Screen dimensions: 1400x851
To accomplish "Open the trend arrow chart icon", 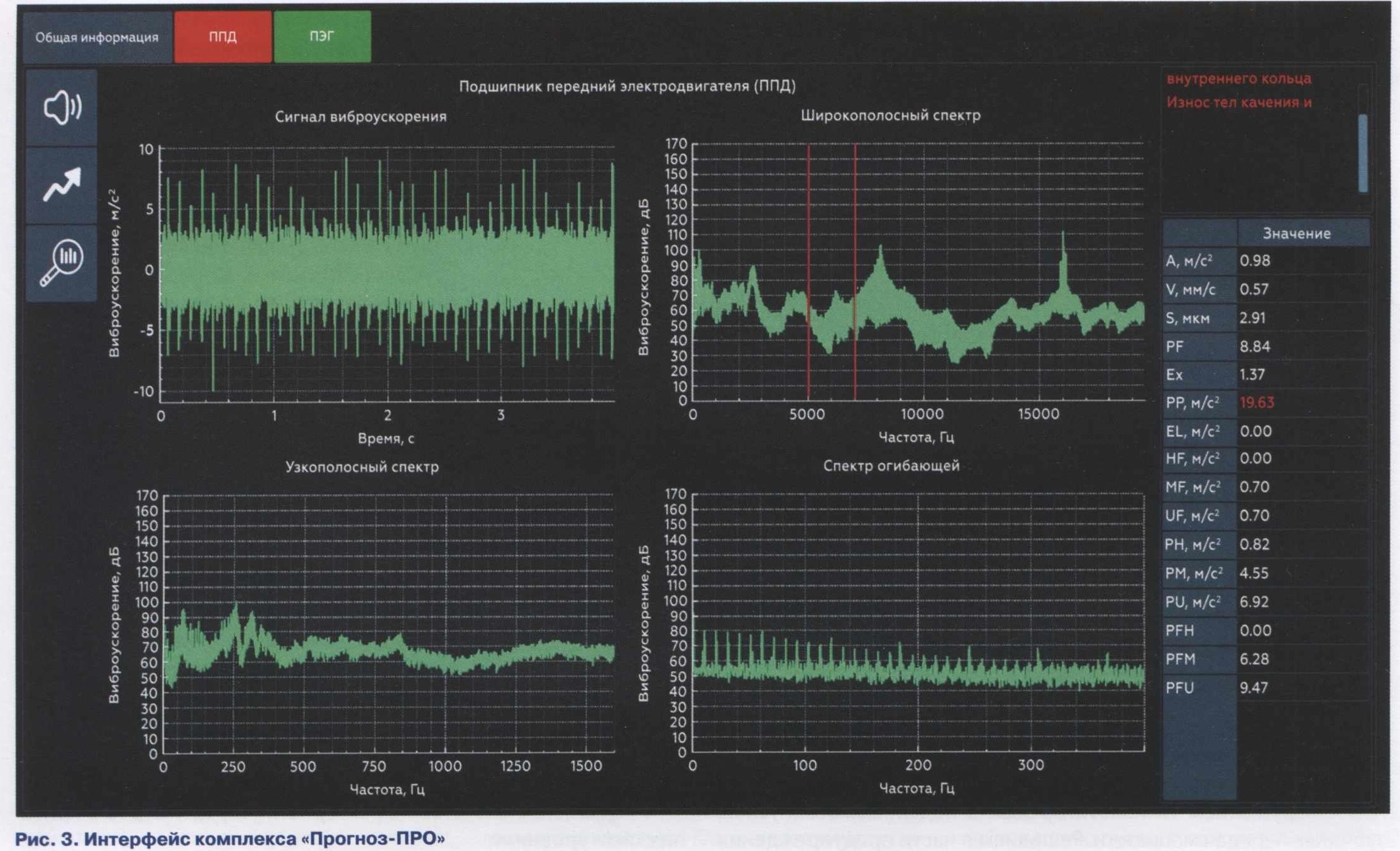I will pyautogui.click(x=62, y=185).
